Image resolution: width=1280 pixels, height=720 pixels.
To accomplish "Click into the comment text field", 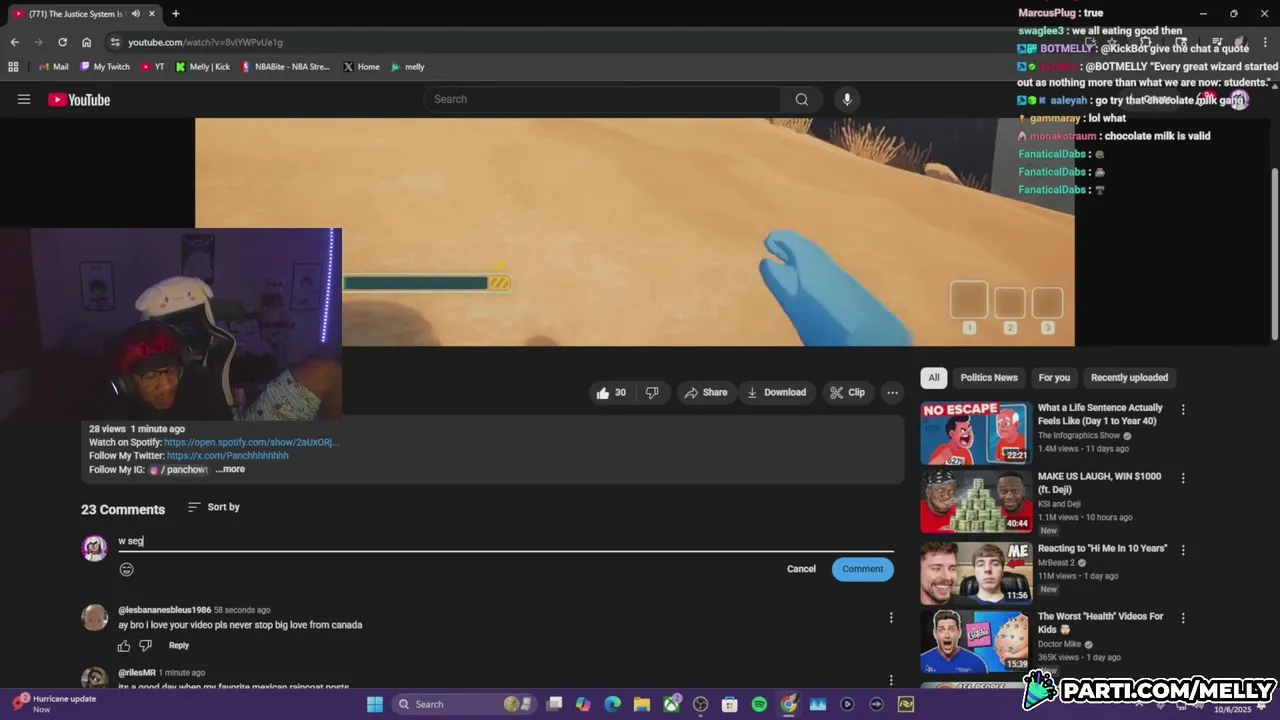I will point(505,541).
